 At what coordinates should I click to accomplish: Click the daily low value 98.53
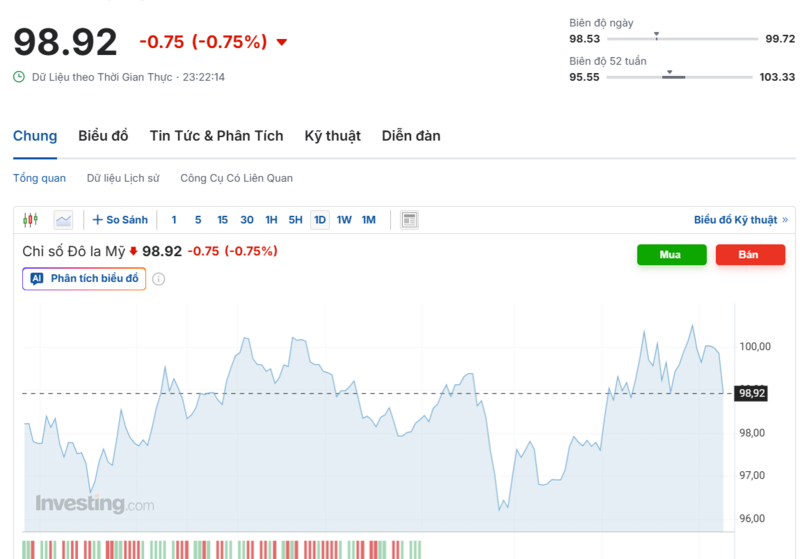pos(585,39)
